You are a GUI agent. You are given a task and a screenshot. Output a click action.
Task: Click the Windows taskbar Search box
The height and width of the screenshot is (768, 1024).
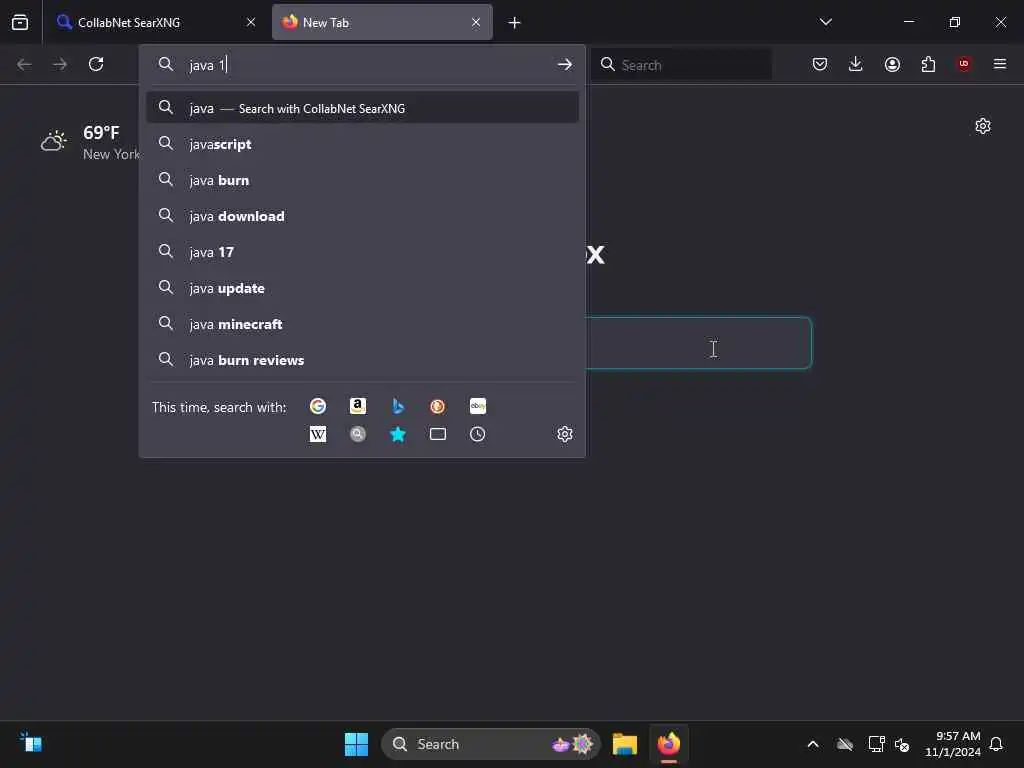490,744
